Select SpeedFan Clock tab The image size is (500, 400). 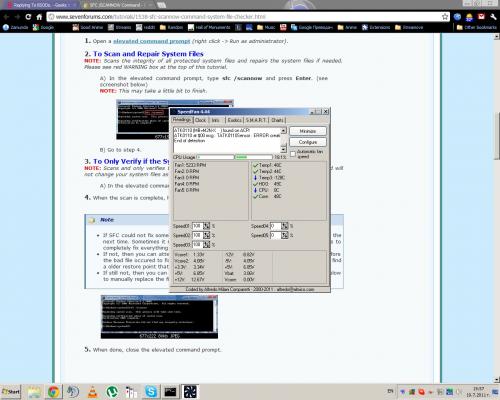200,120
